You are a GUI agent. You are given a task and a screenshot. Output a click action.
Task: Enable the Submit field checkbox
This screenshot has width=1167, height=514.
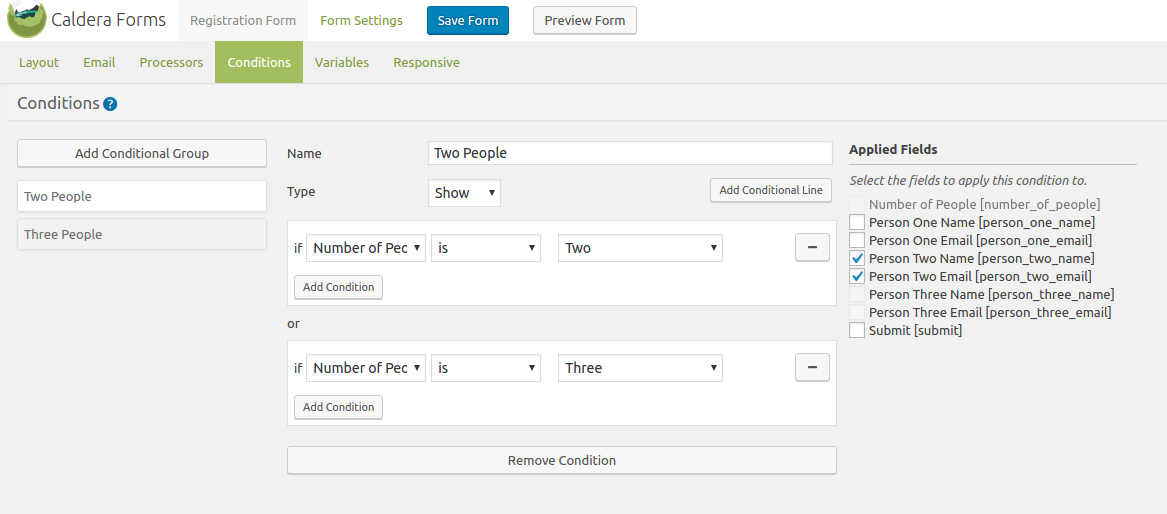[857, 330]
